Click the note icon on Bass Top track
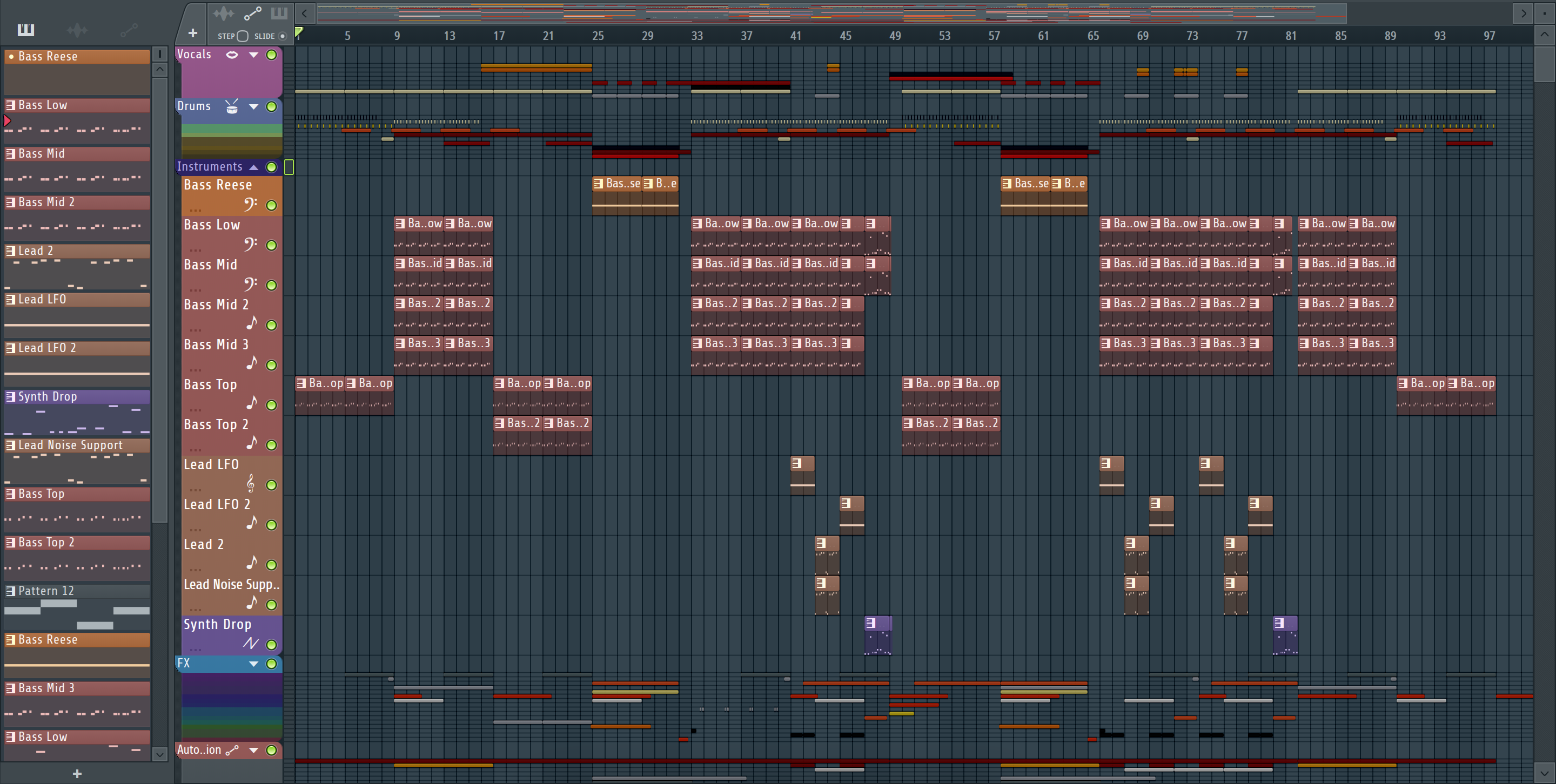 (x=252, y=404)
